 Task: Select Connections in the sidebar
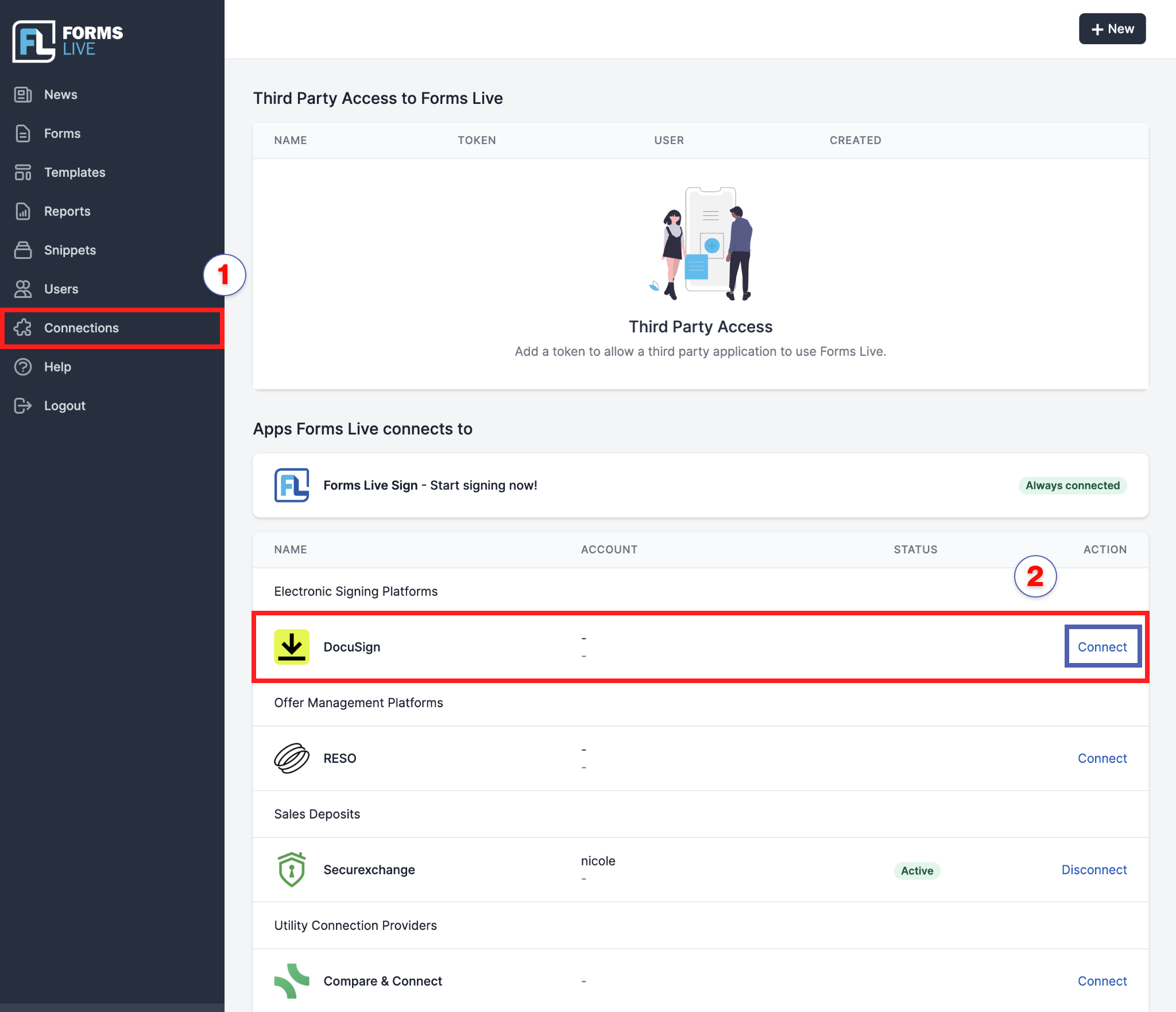(112, 328)
